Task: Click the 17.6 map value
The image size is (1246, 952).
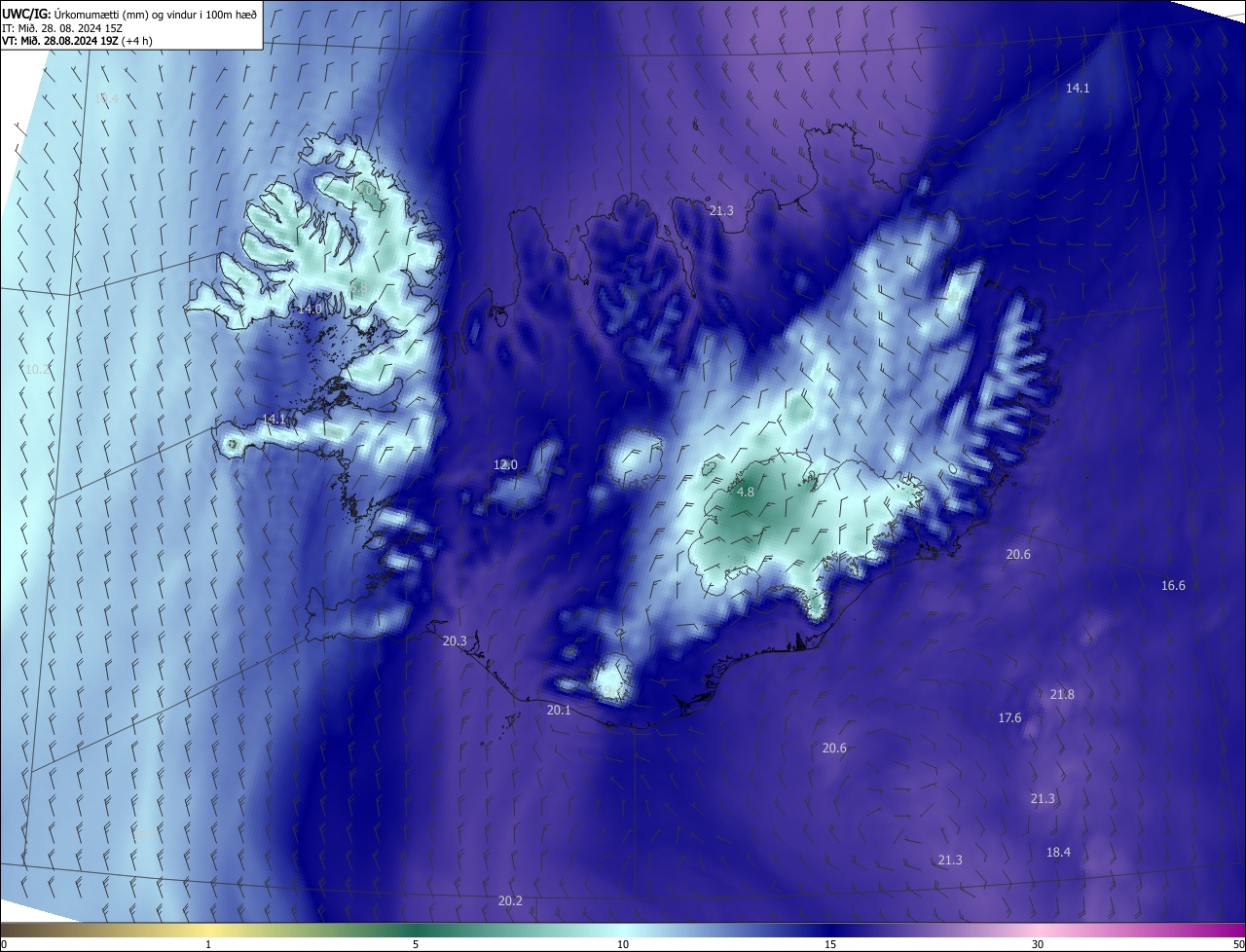Action: tap(1009, 718)
